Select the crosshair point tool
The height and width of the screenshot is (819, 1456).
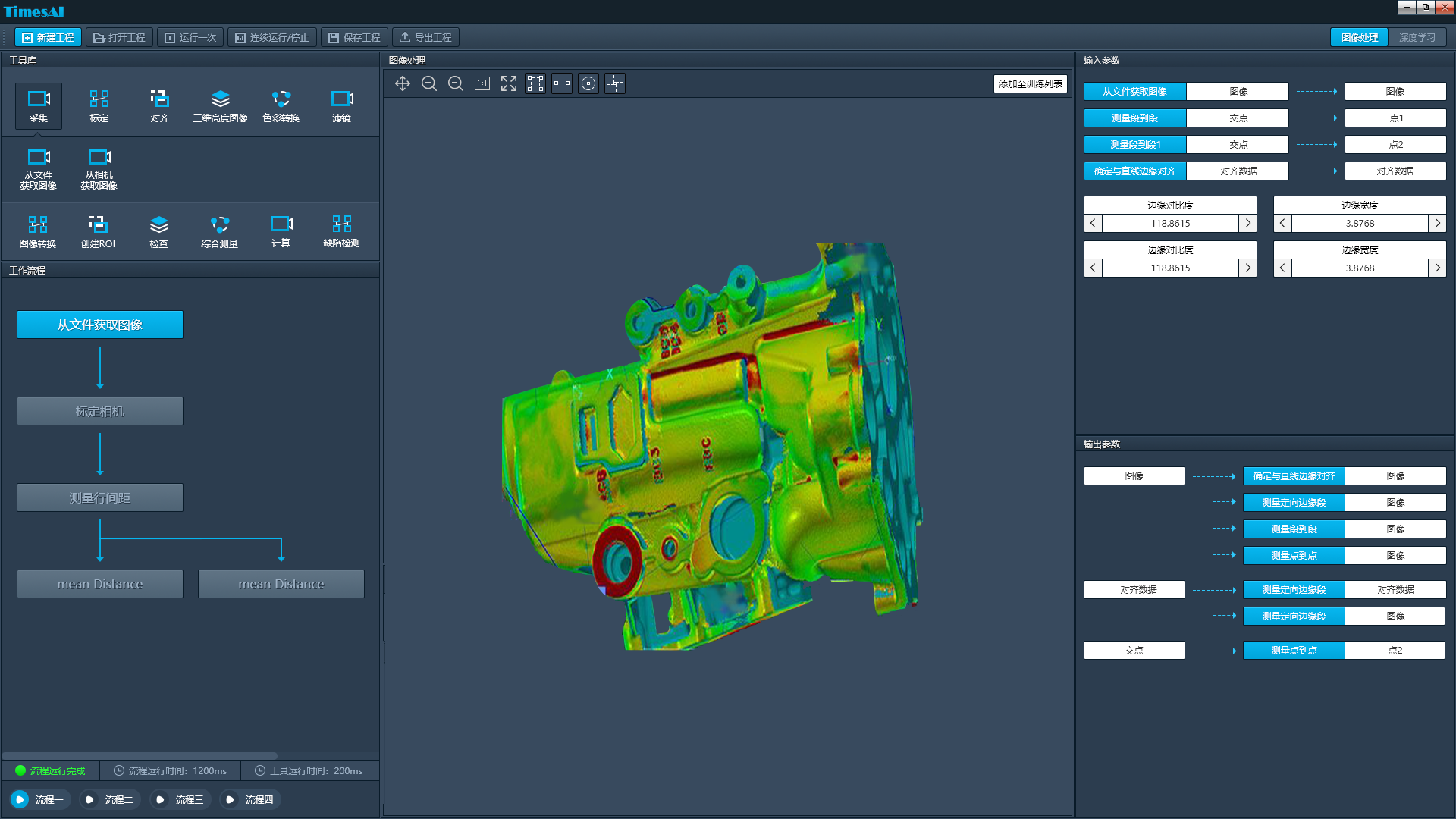point(615,83)
